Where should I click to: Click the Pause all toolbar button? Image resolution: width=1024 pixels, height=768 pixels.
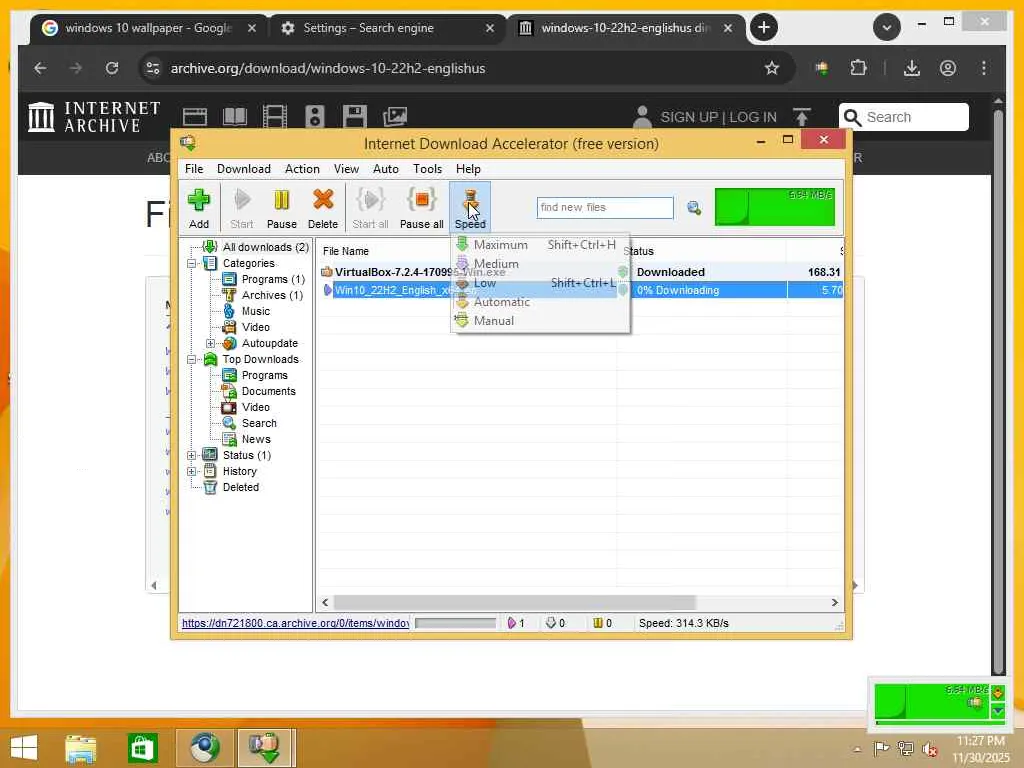(421, 208)
